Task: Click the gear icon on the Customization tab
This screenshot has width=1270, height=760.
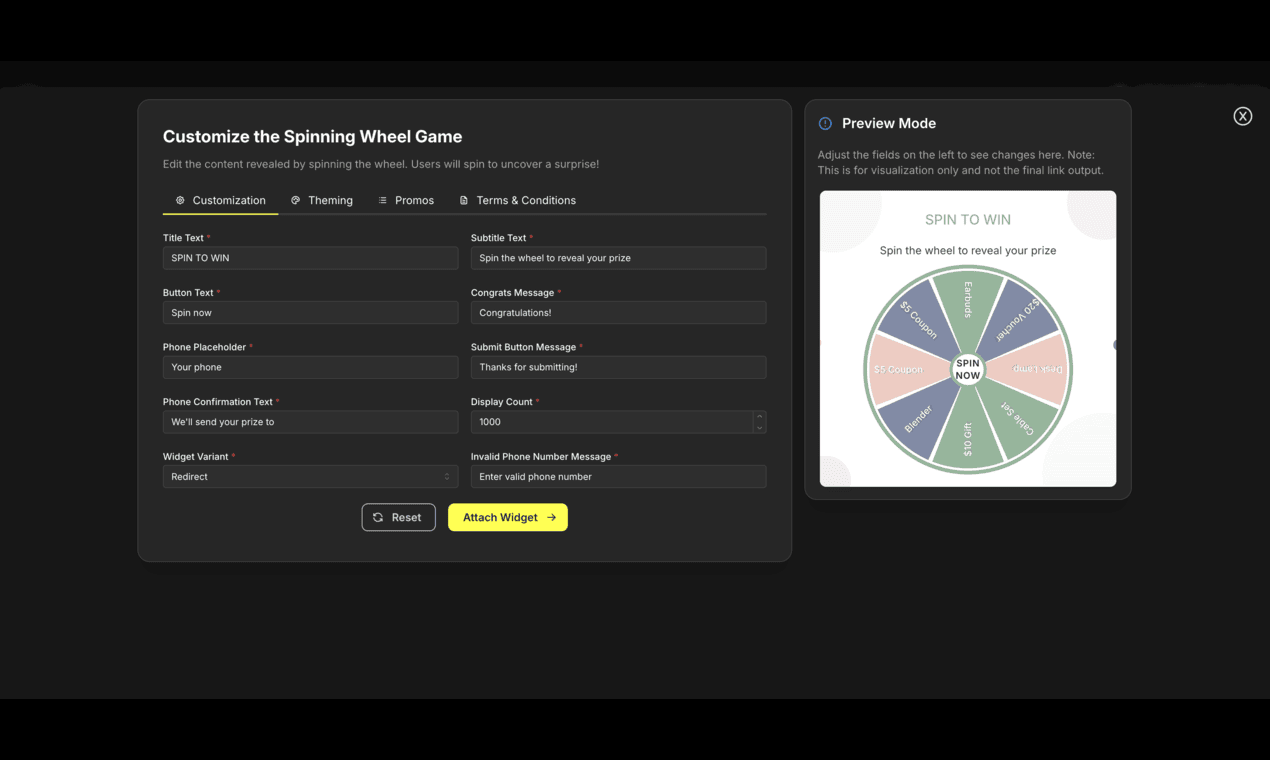Action: pos(182,200)
